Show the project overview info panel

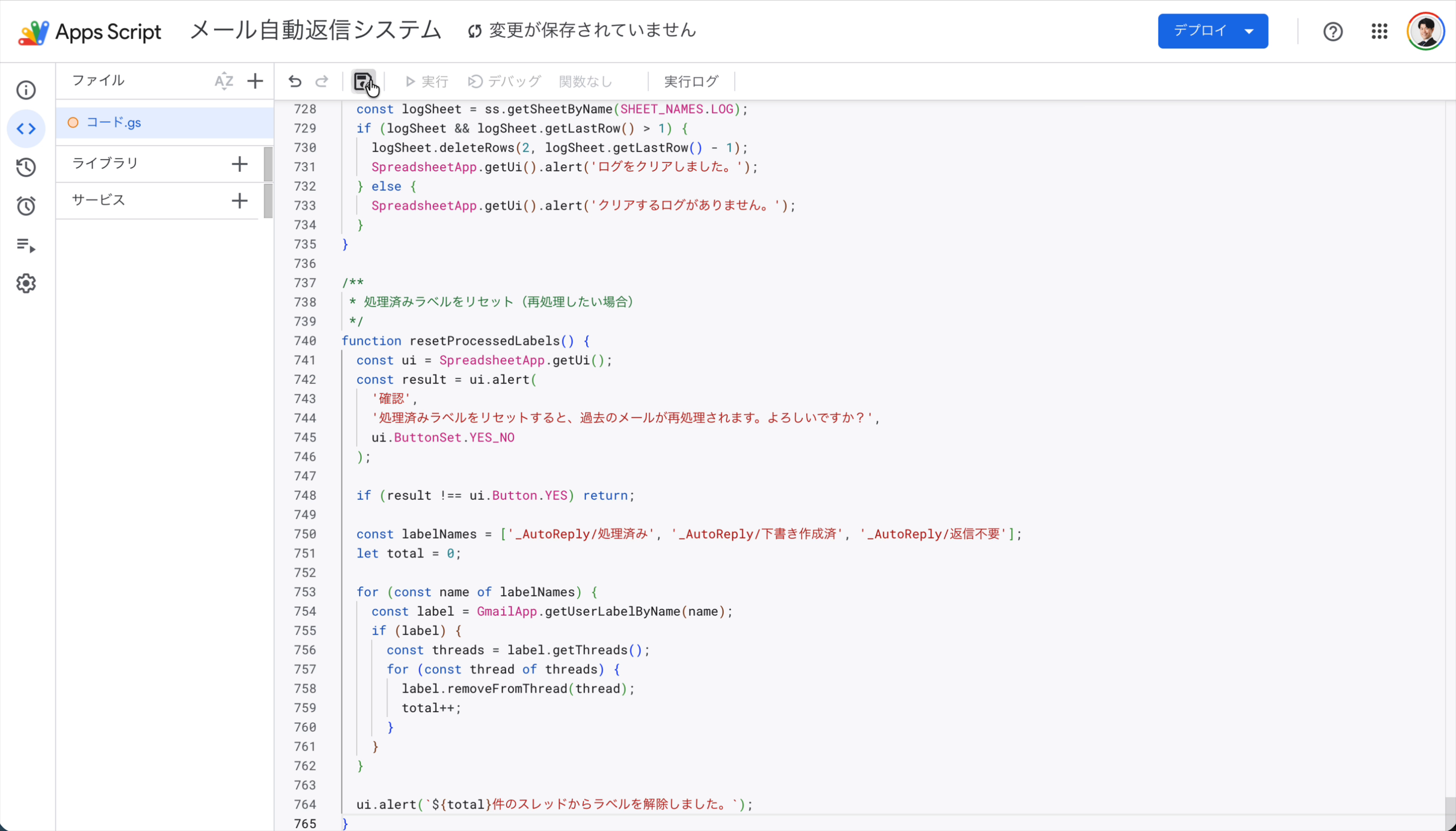(x=26, y=89)
